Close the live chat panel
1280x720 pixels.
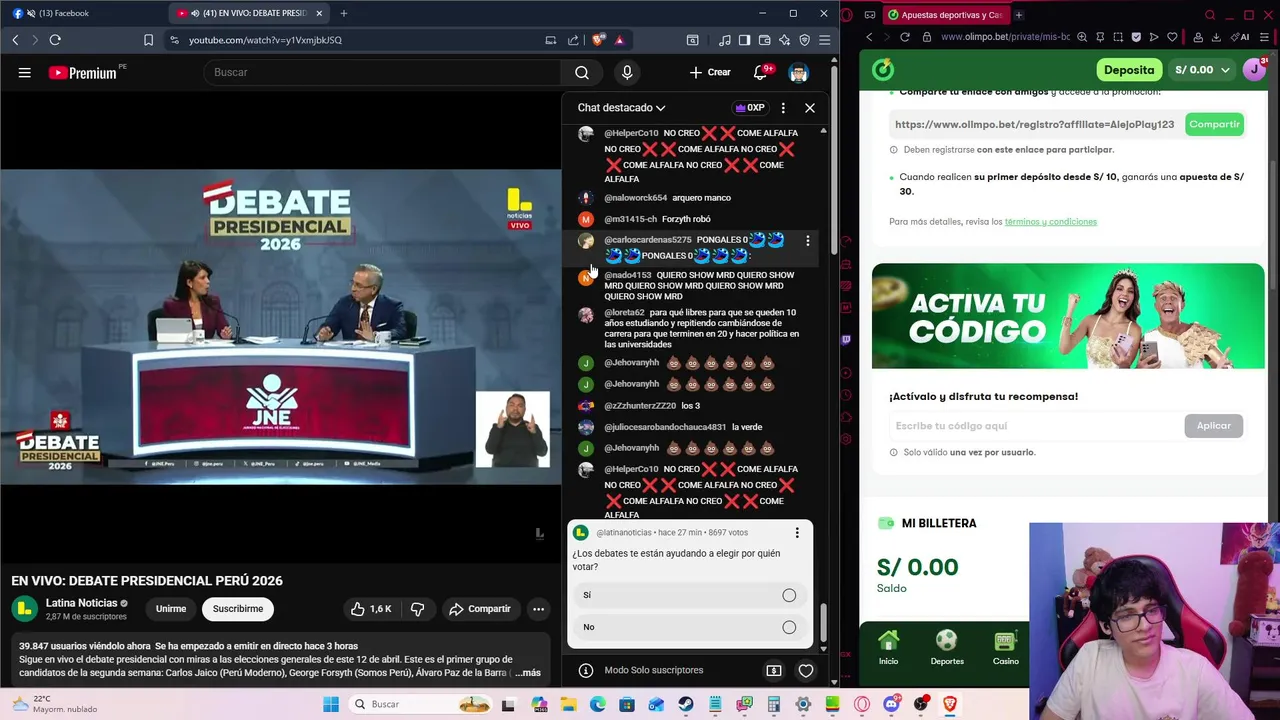coord(810,108)
